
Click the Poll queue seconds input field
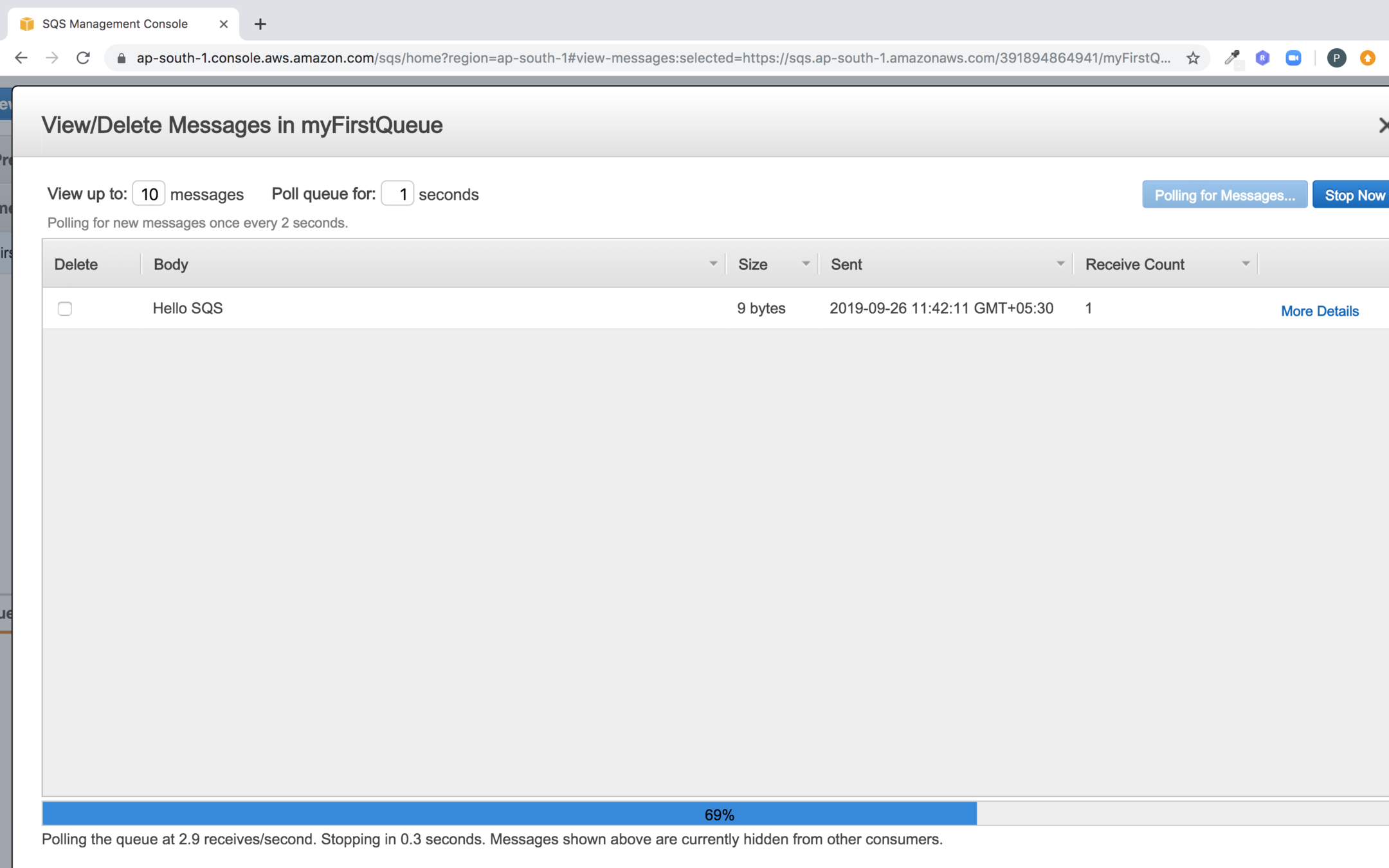(397, 194)
